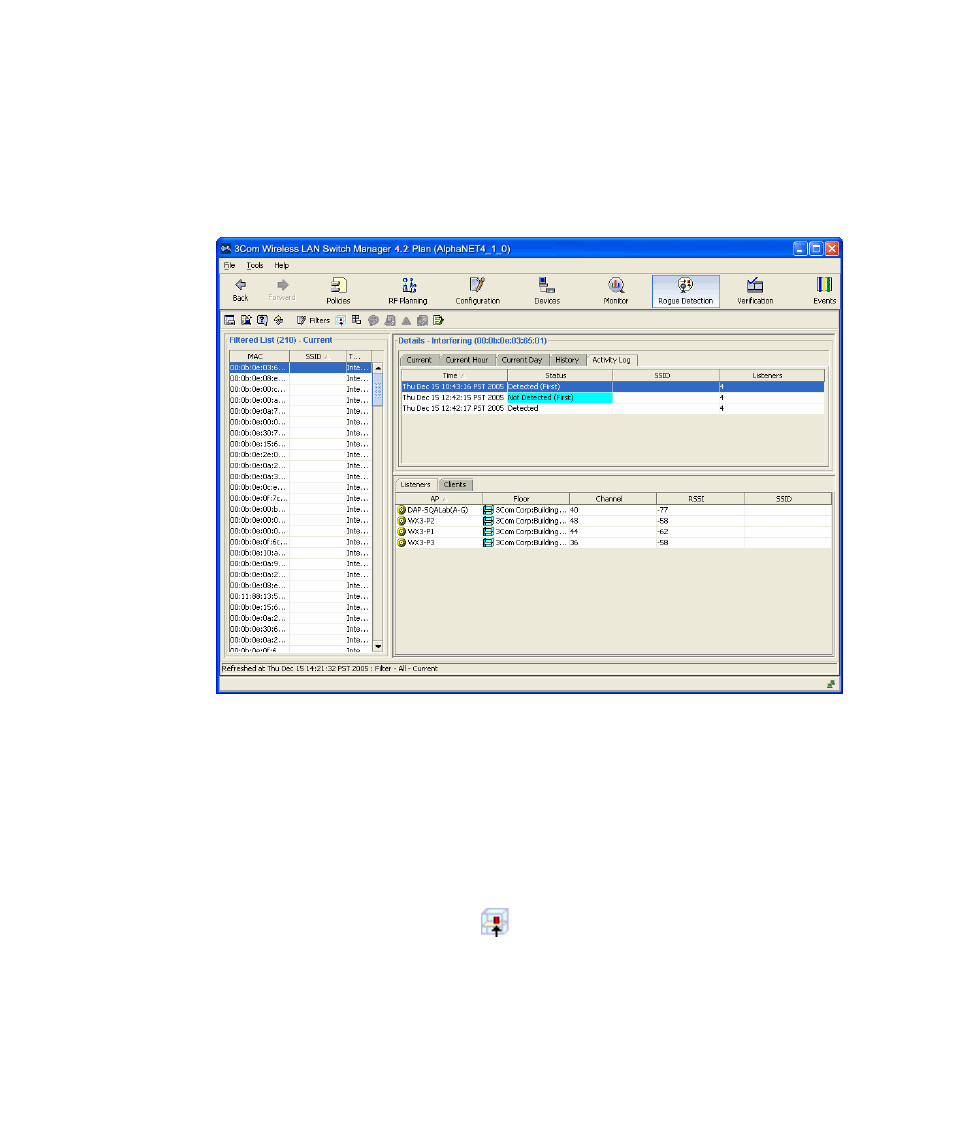Switch to the Current Day tab

tap(522, 360)
